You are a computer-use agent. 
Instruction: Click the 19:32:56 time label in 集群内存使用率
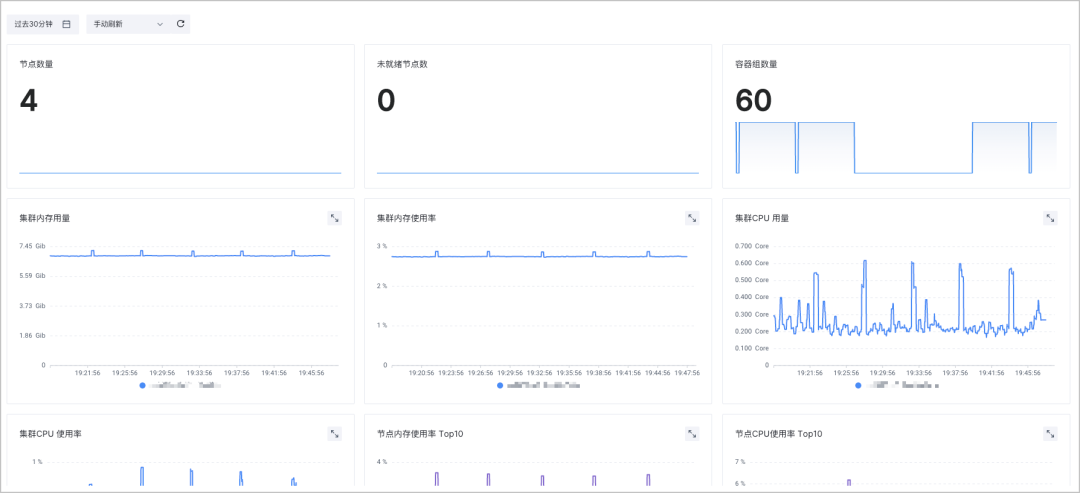540,373
